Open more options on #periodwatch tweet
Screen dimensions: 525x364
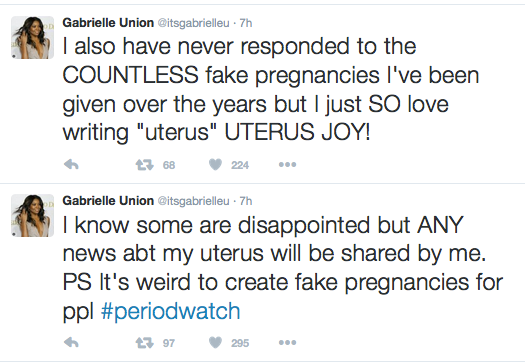pyautogui.click(x=287, y=343)
